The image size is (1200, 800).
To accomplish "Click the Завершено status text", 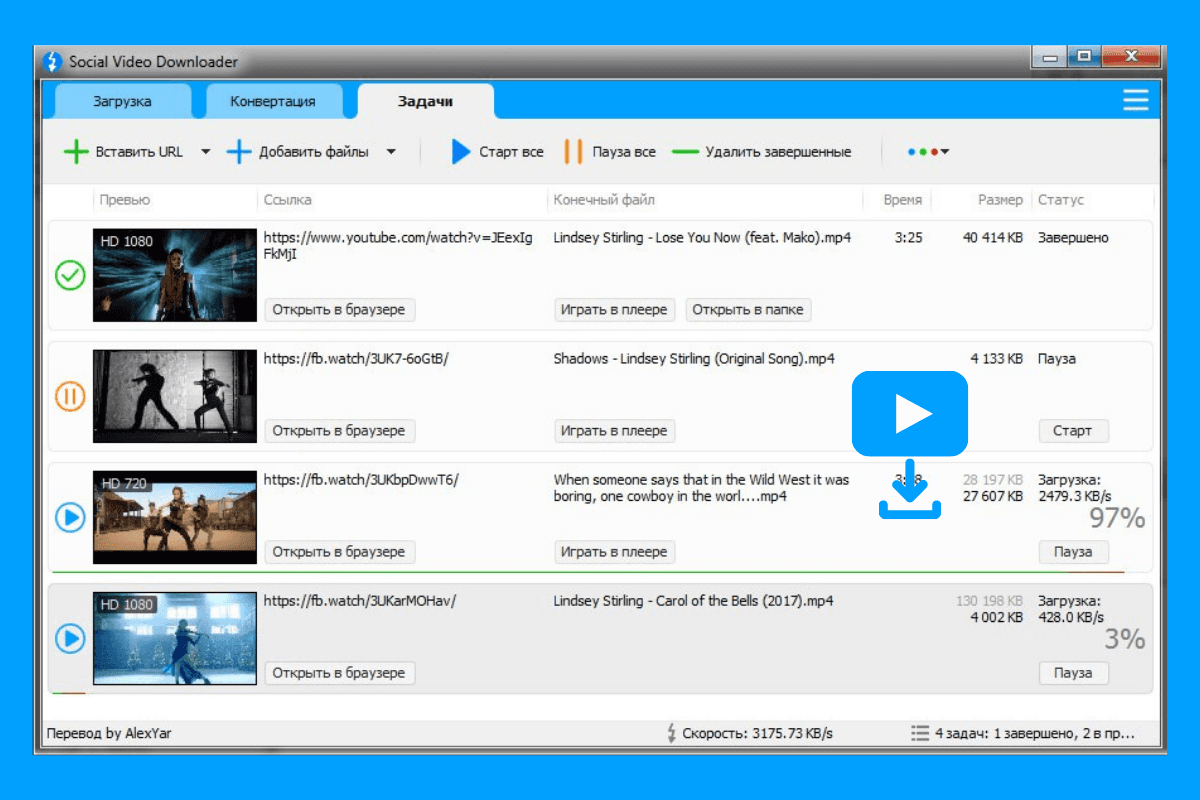I will pyautogui.click(x=1073, y=238).
